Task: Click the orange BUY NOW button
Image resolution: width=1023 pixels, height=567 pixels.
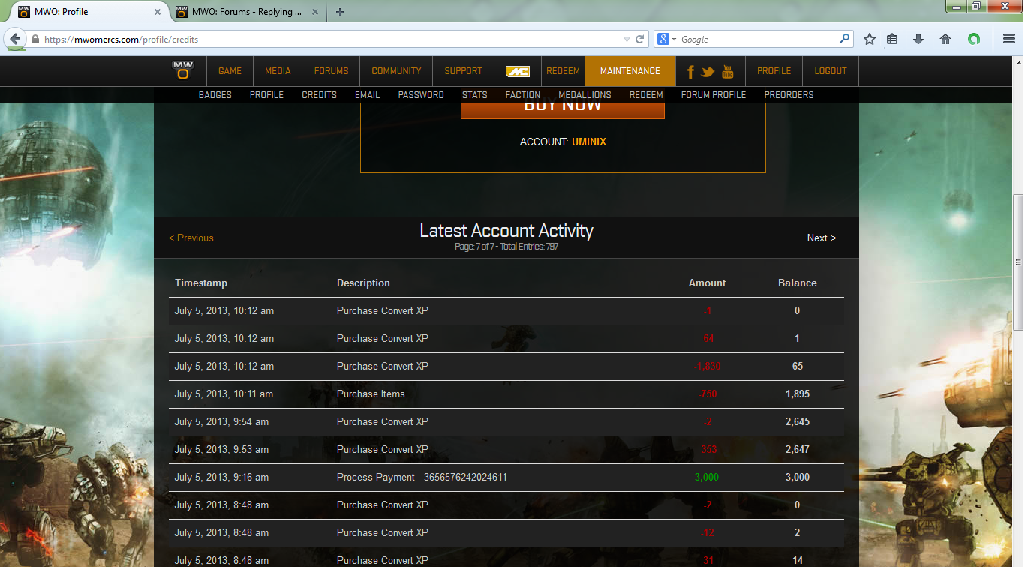Action: click(562, 109)
